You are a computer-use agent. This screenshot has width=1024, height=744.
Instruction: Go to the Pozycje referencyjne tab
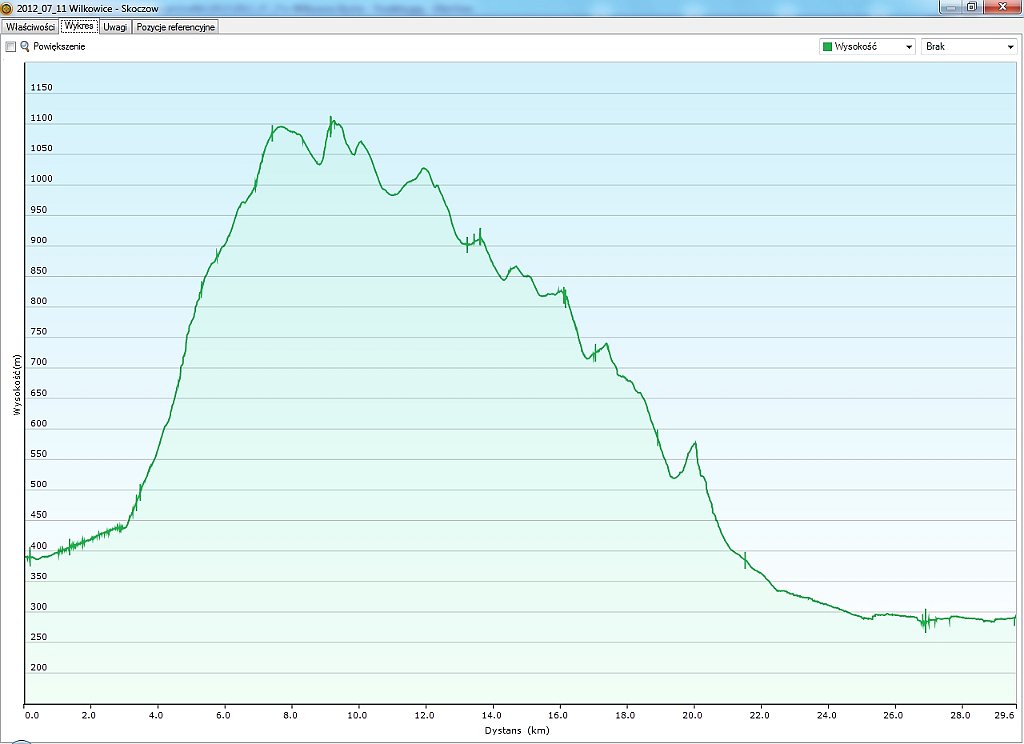[x=176, y=27]
